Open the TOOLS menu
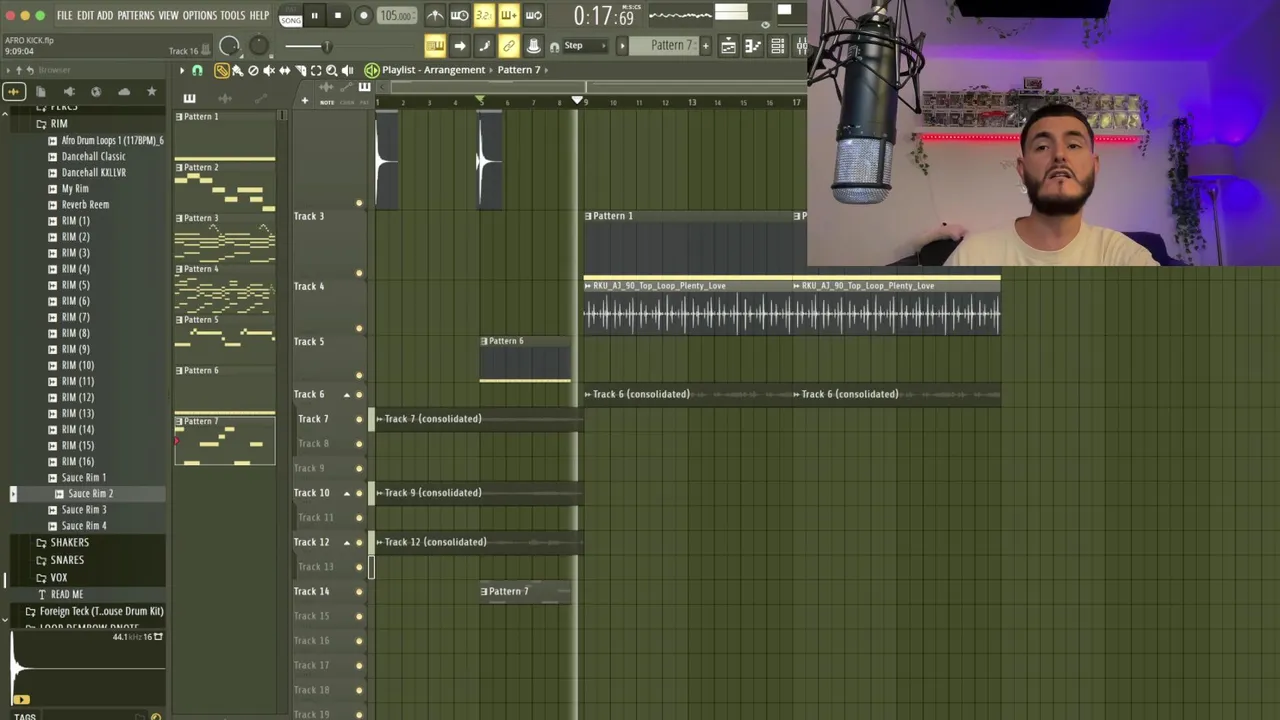Image resolution: width=1280 pixels, height=720 pixels. click(233, 16)
